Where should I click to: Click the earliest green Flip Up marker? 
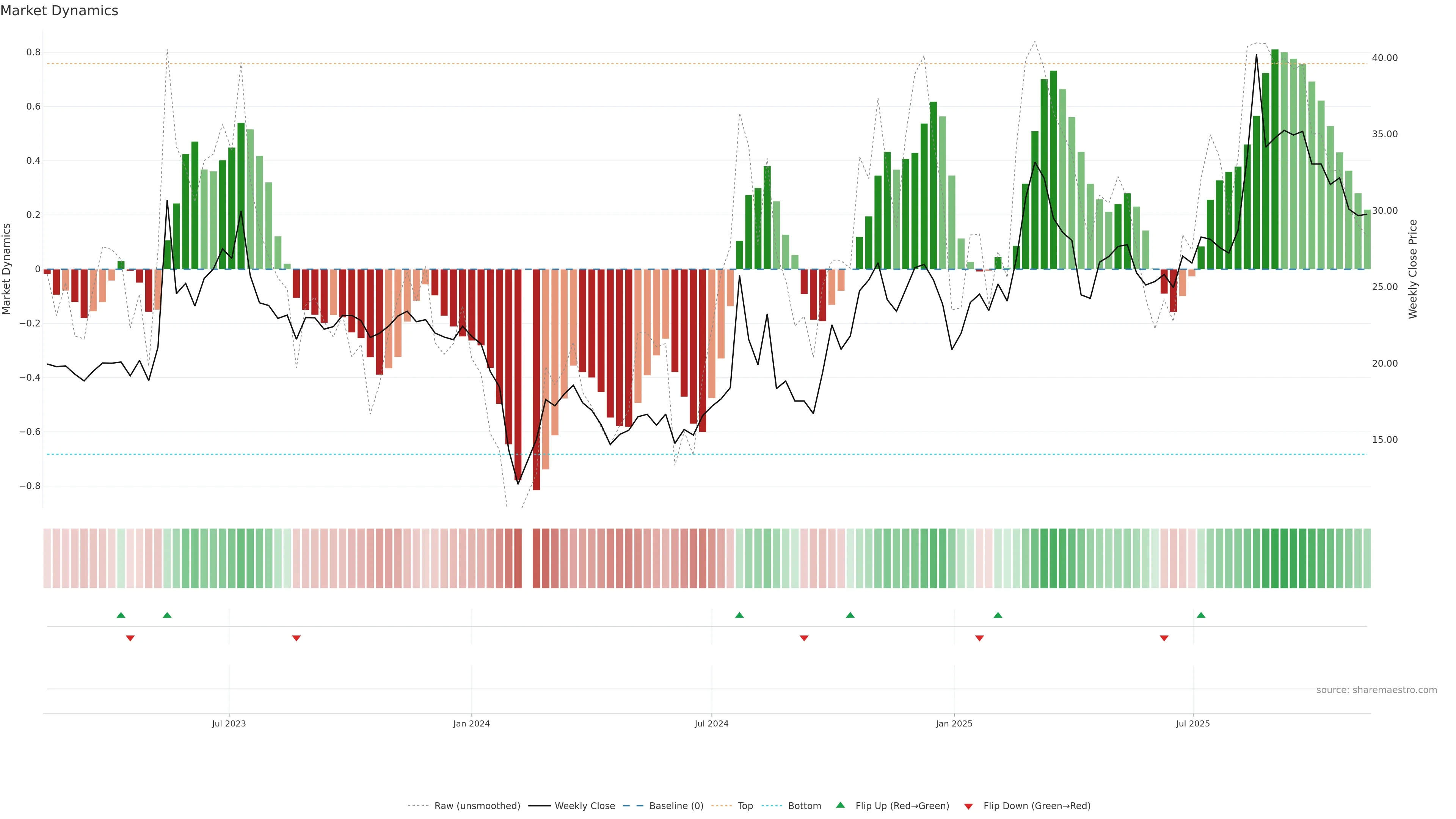point(121,615)
